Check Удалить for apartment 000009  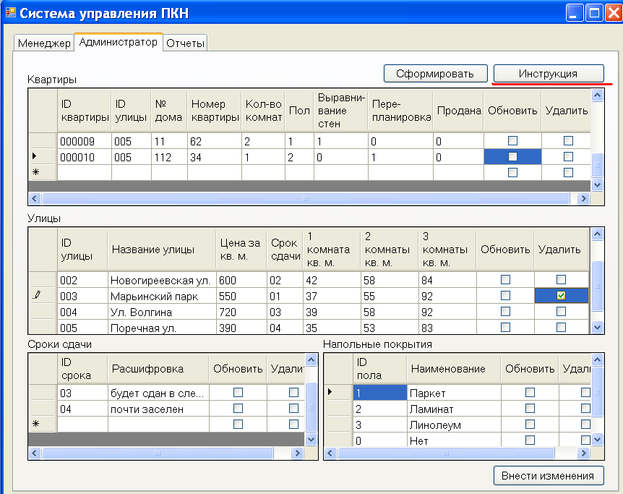pos(568,142)
